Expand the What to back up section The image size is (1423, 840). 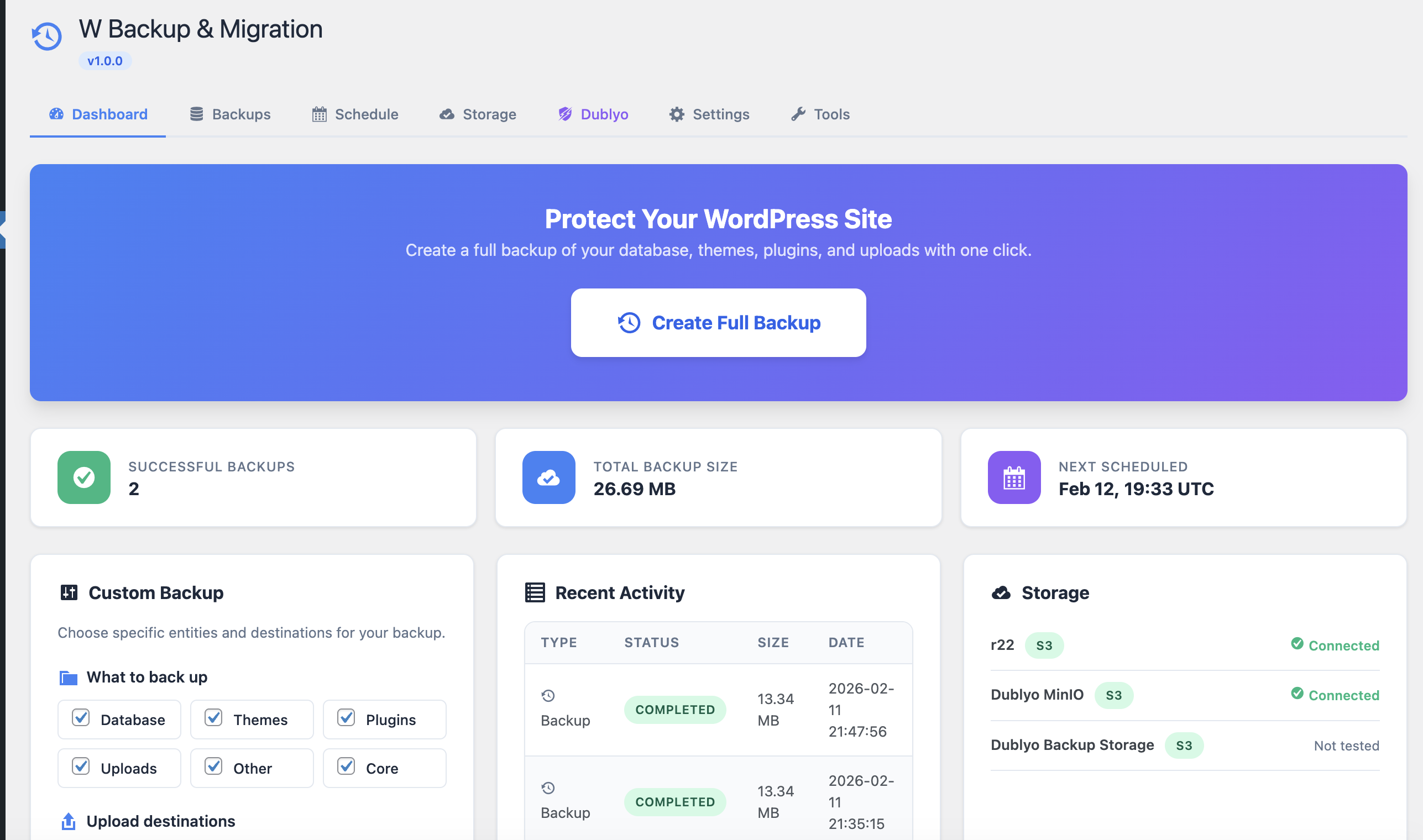click(x=146, y=677)
